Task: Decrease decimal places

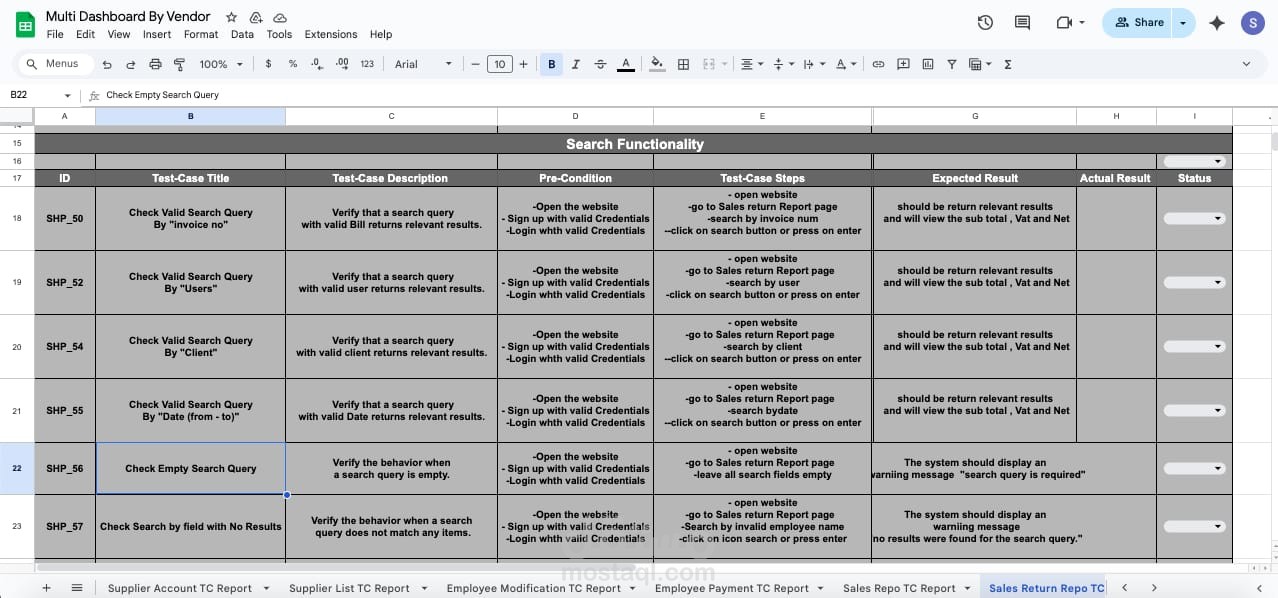Action: 317,64
